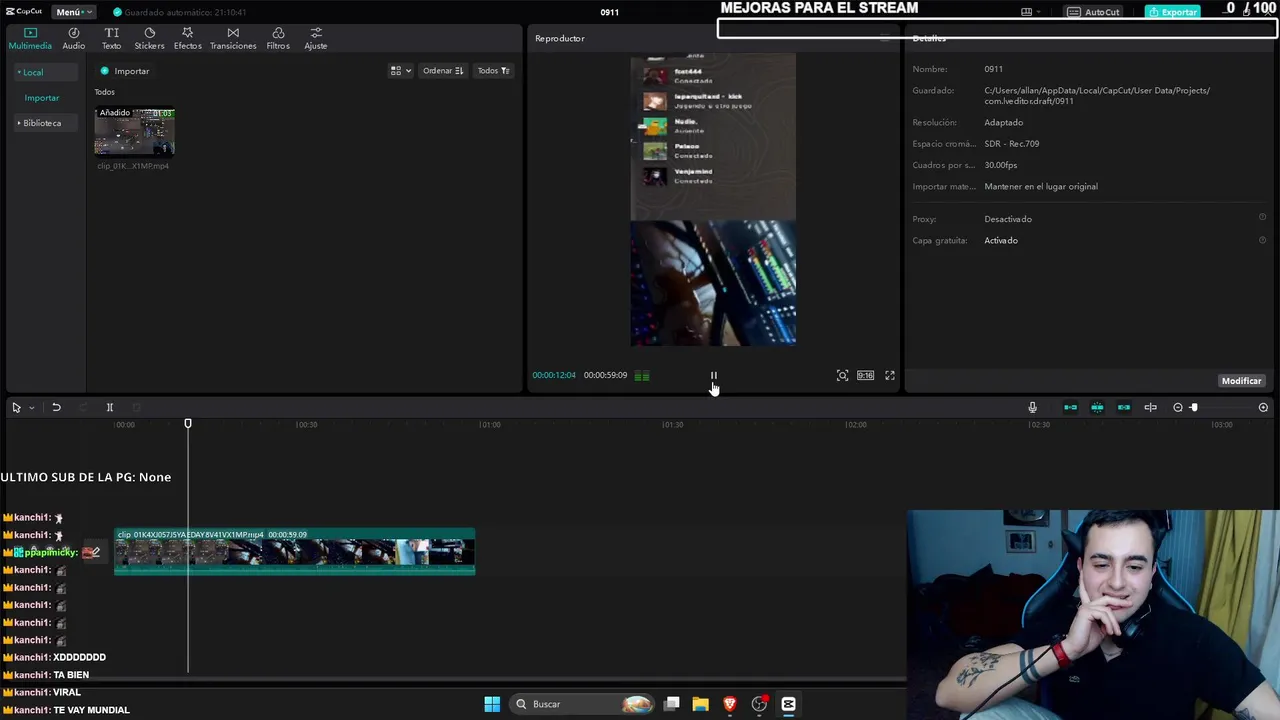Click the Exportar button
Screen dimensions: 1280x720
pos(1173,12)
